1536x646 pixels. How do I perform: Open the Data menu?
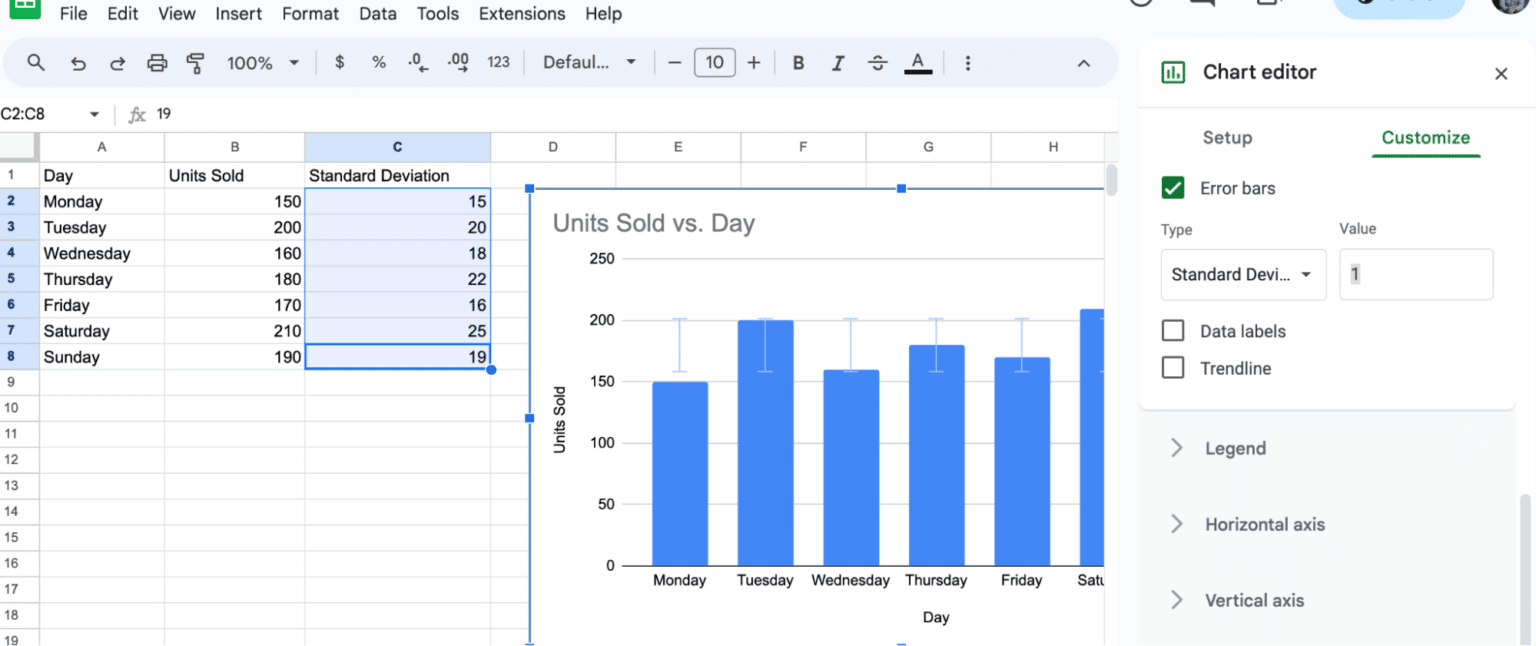pos(378,14)
